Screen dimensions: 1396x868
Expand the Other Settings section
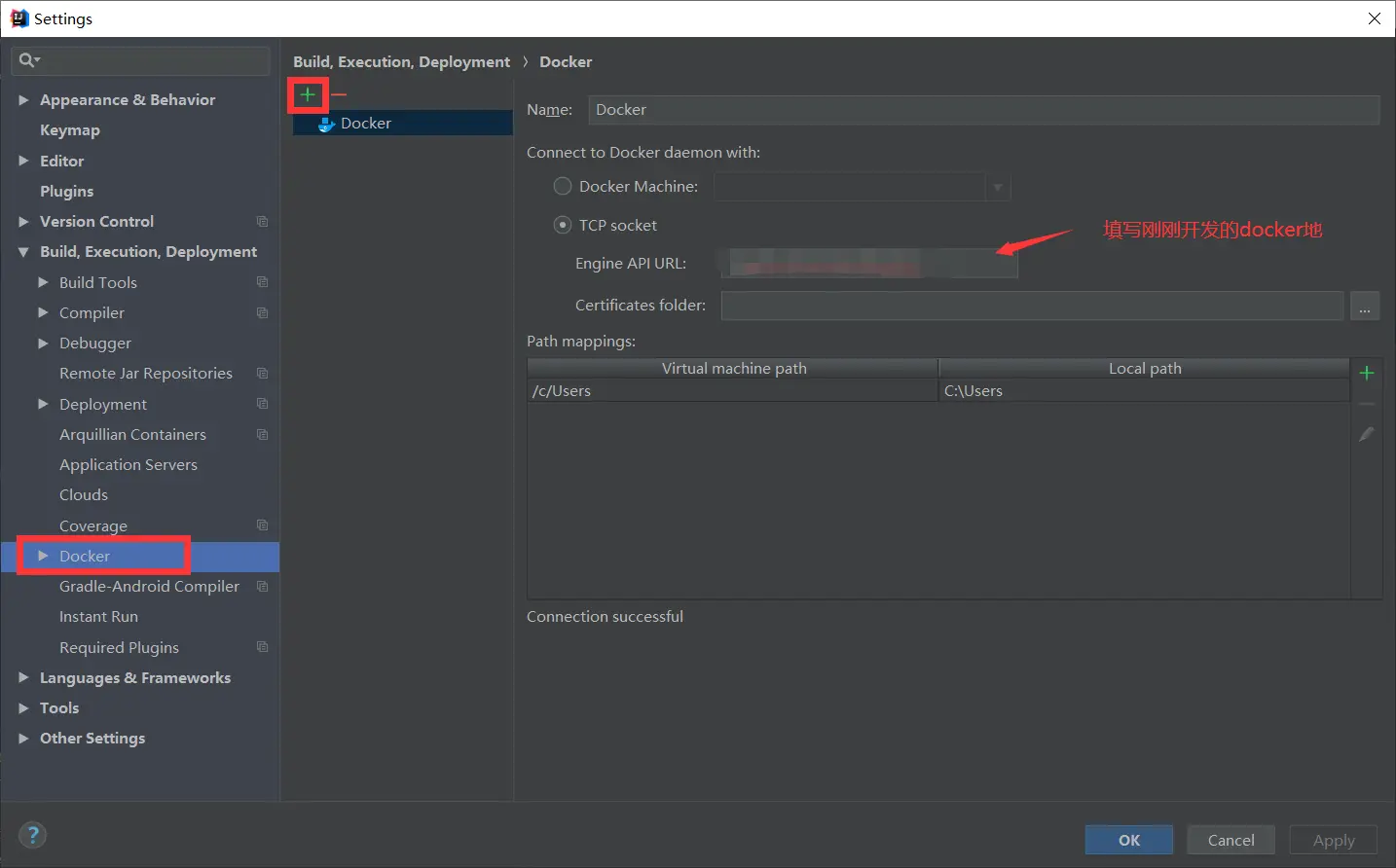coord(23,739)
